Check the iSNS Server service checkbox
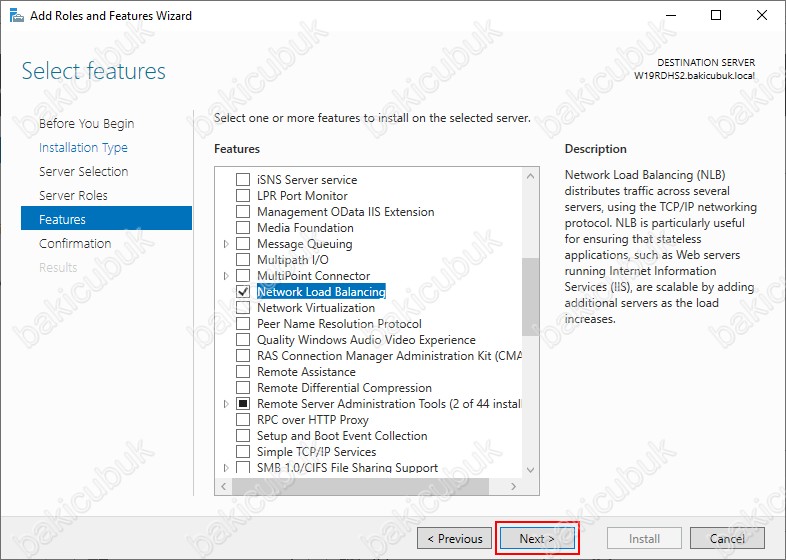Viewport: 786px width, 560px height. click(x=243, y=179)
